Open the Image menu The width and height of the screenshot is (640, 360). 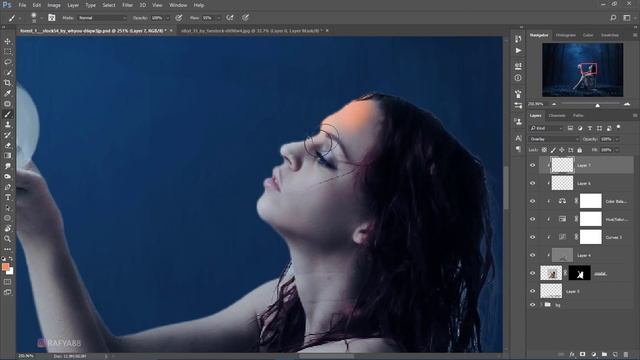click(x=54, y=5)
